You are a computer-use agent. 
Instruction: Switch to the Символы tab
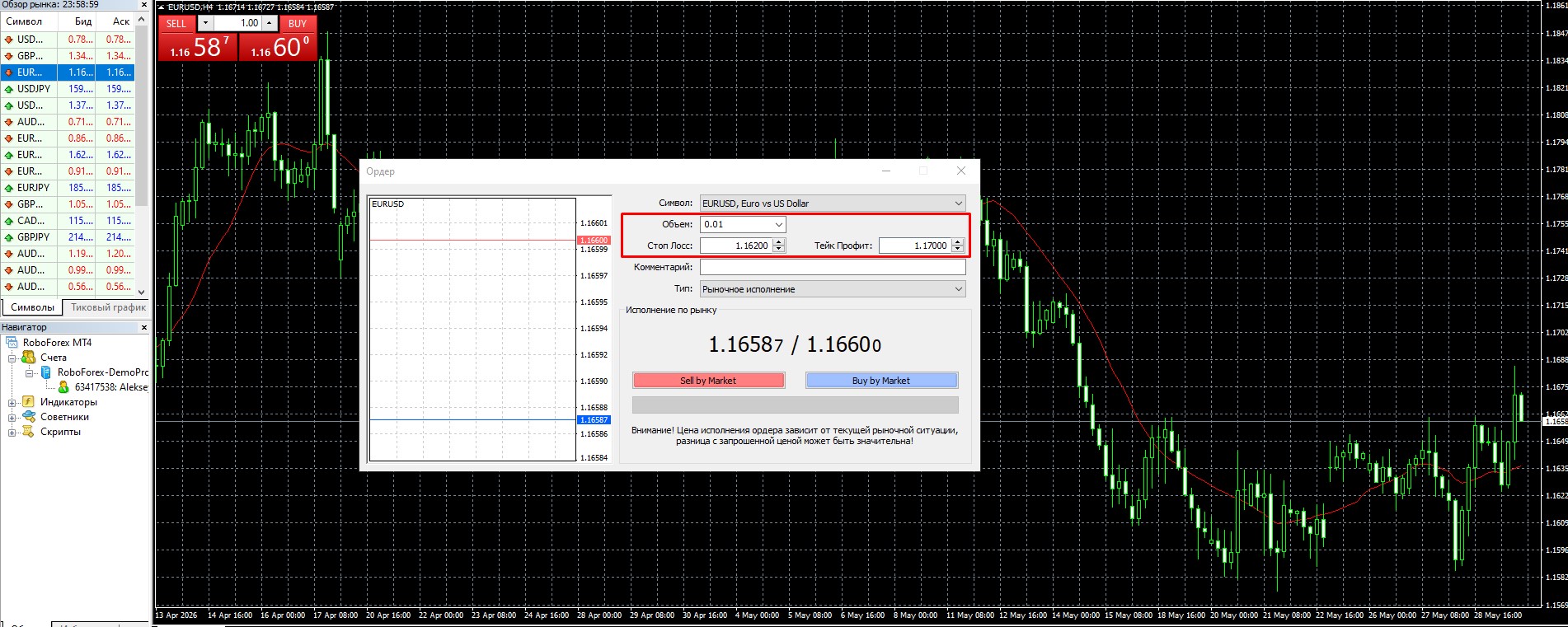[x=33, y=307]
